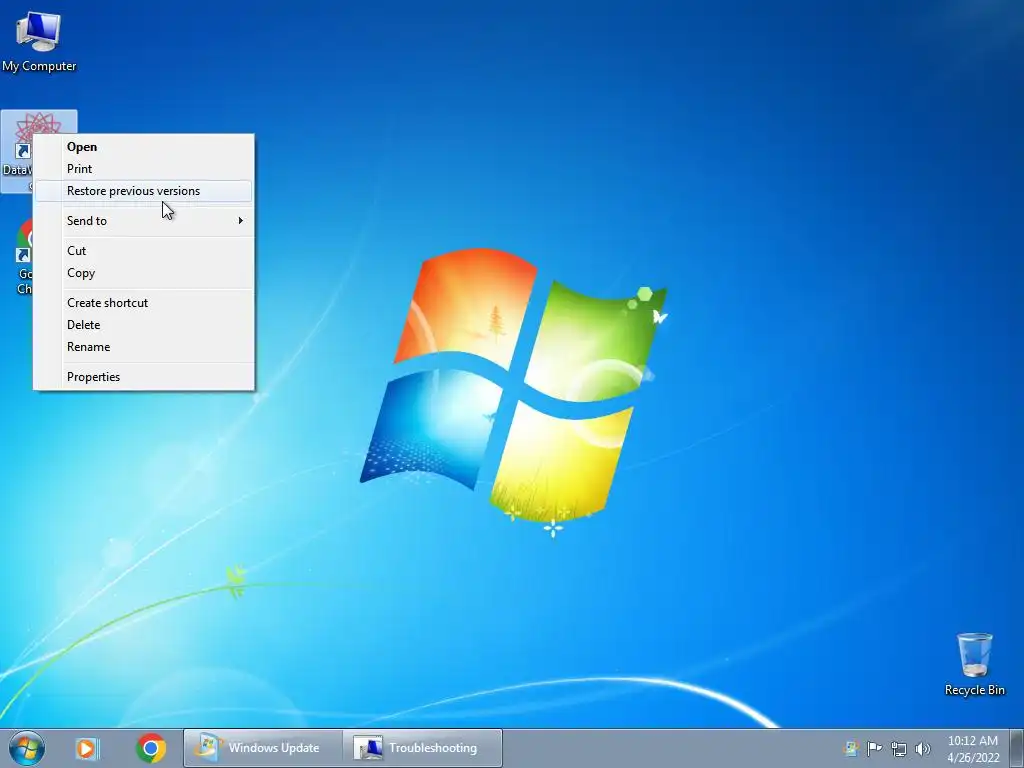Select Restore previous versions
Screen dimensions: 1024x768
coord(144,191)
